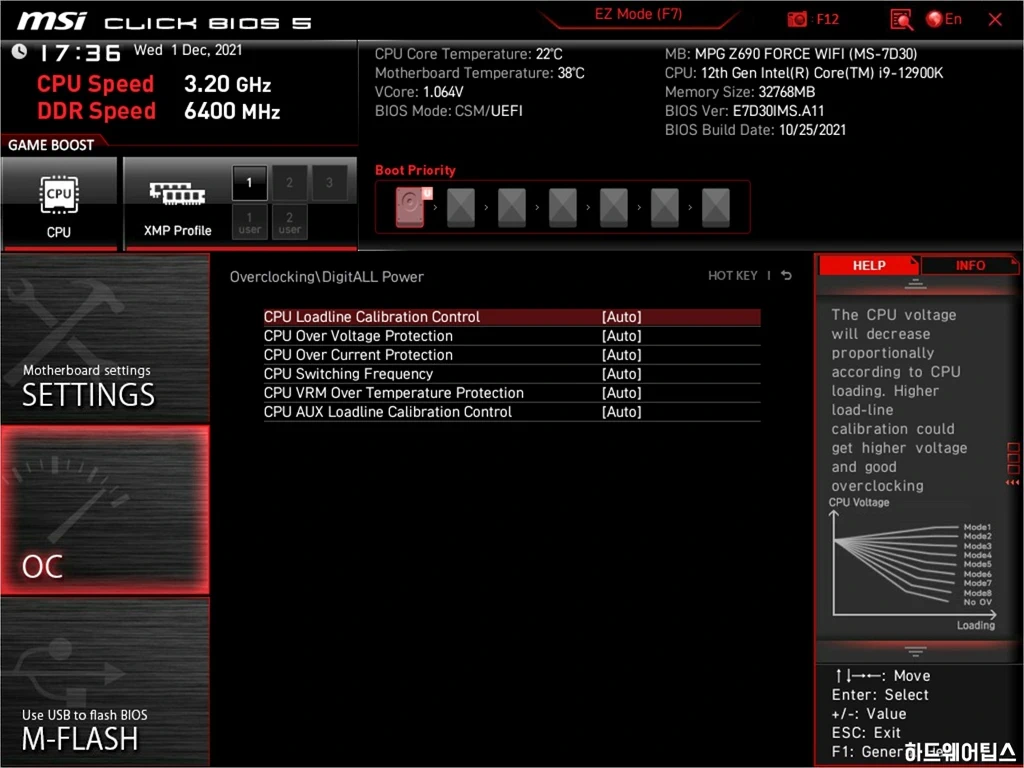
Task: Click the HOT KEY label
Action: click(733, 276)
